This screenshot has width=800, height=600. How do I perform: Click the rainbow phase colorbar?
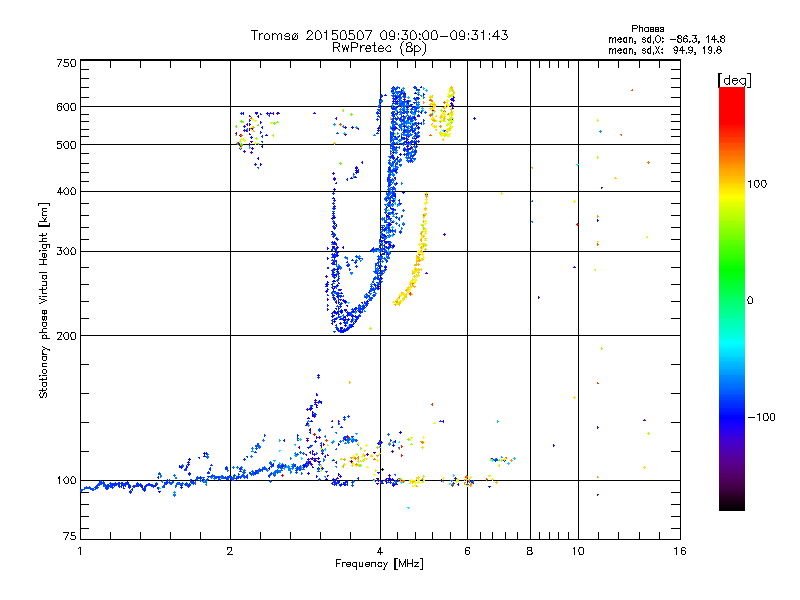pos(732,298)
